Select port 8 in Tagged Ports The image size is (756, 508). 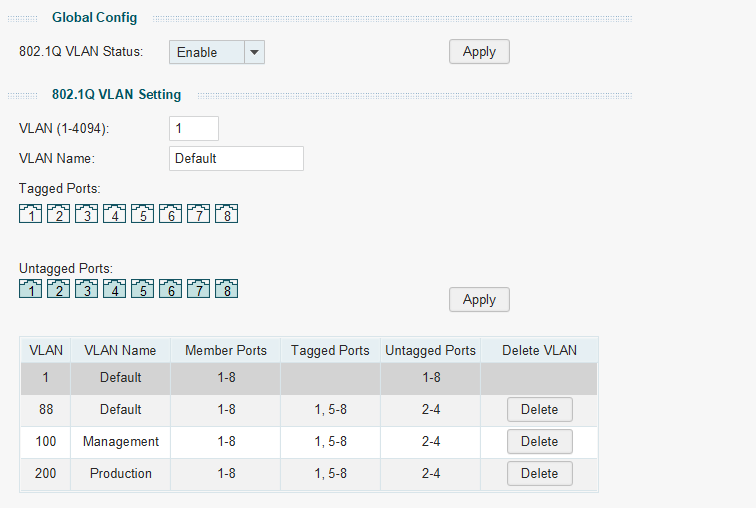coord(226,214)
